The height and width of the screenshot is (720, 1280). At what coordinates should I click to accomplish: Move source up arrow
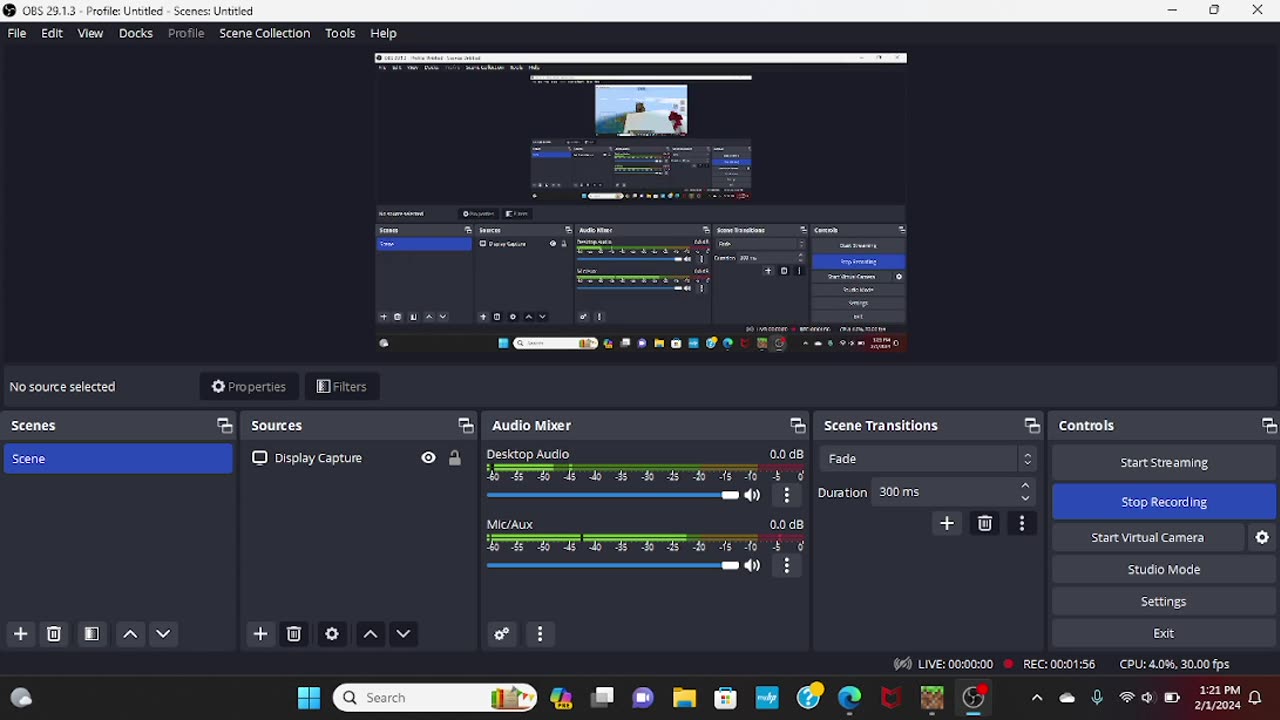point(370,634)
